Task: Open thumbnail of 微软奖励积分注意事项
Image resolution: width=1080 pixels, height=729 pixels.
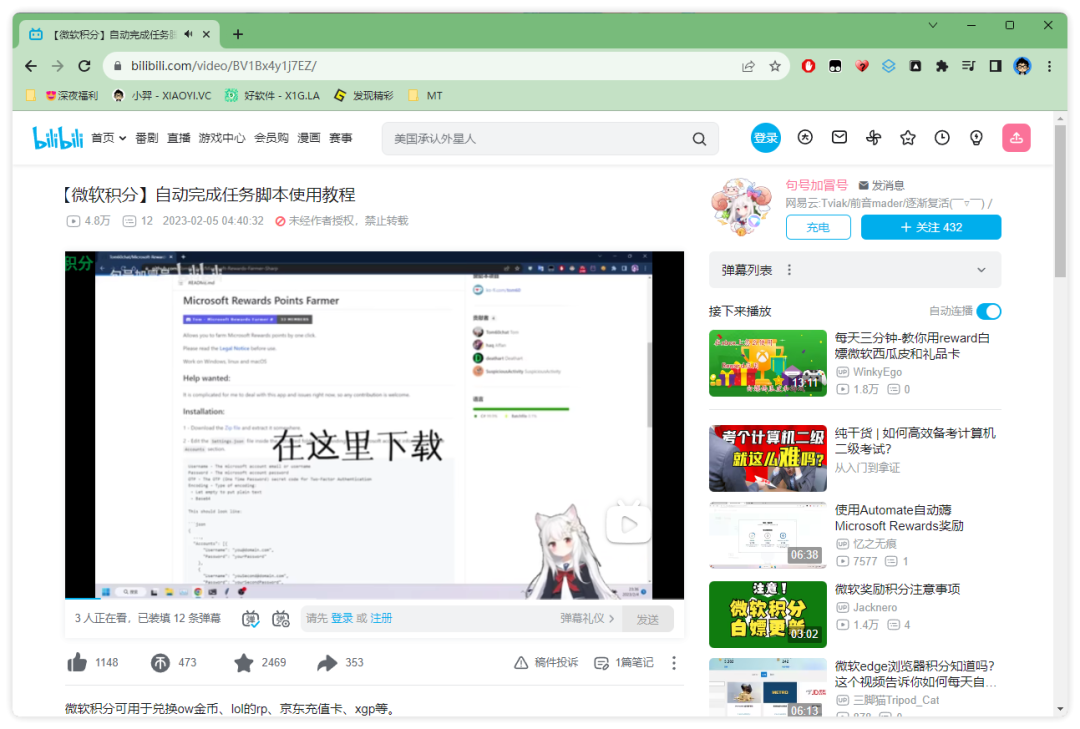Action: (767, 614)
